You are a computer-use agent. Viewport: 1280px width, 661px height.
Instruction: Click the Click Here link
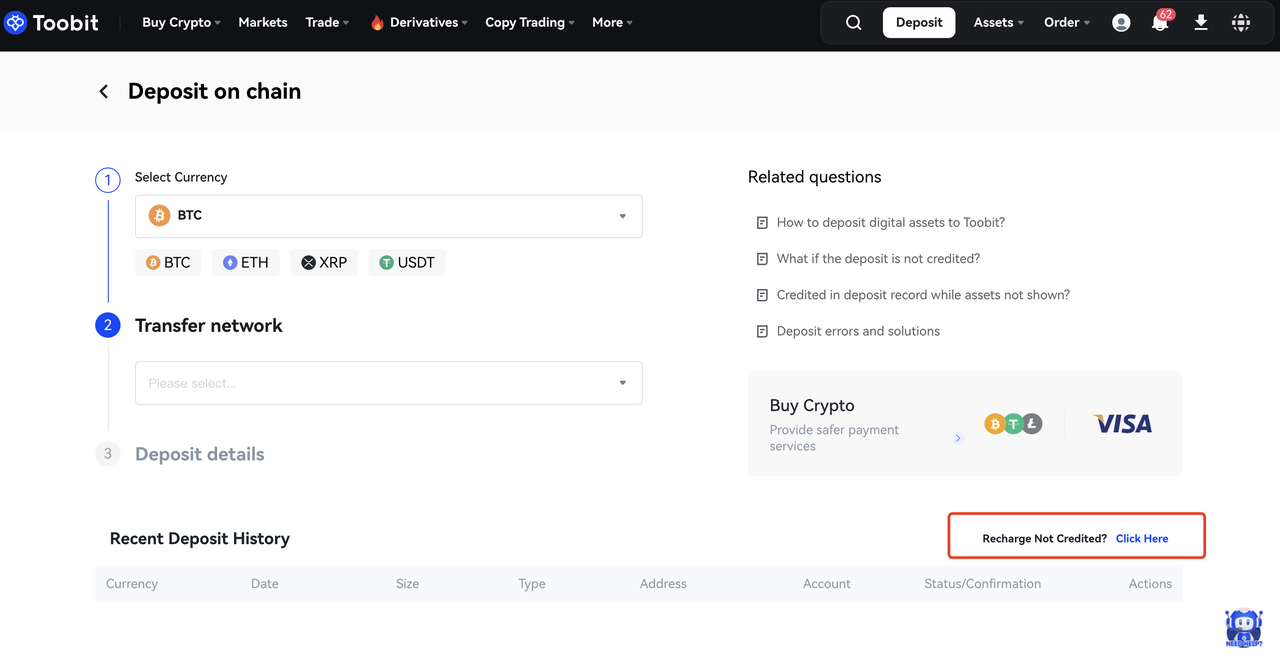(x=1142, y=539)
